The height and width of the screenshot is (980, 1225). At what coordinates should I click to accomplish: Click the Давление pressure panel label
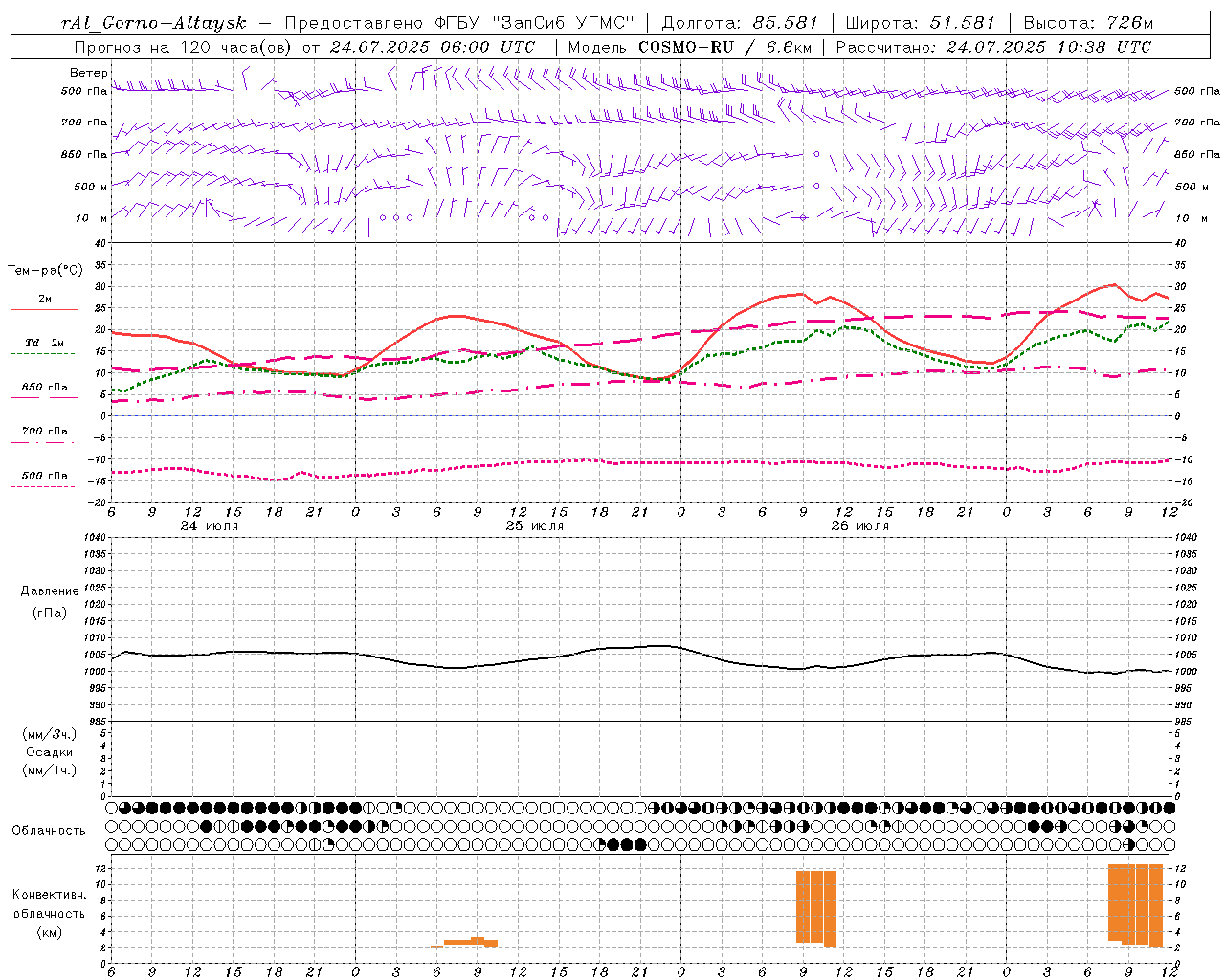[x=50, y=591]
